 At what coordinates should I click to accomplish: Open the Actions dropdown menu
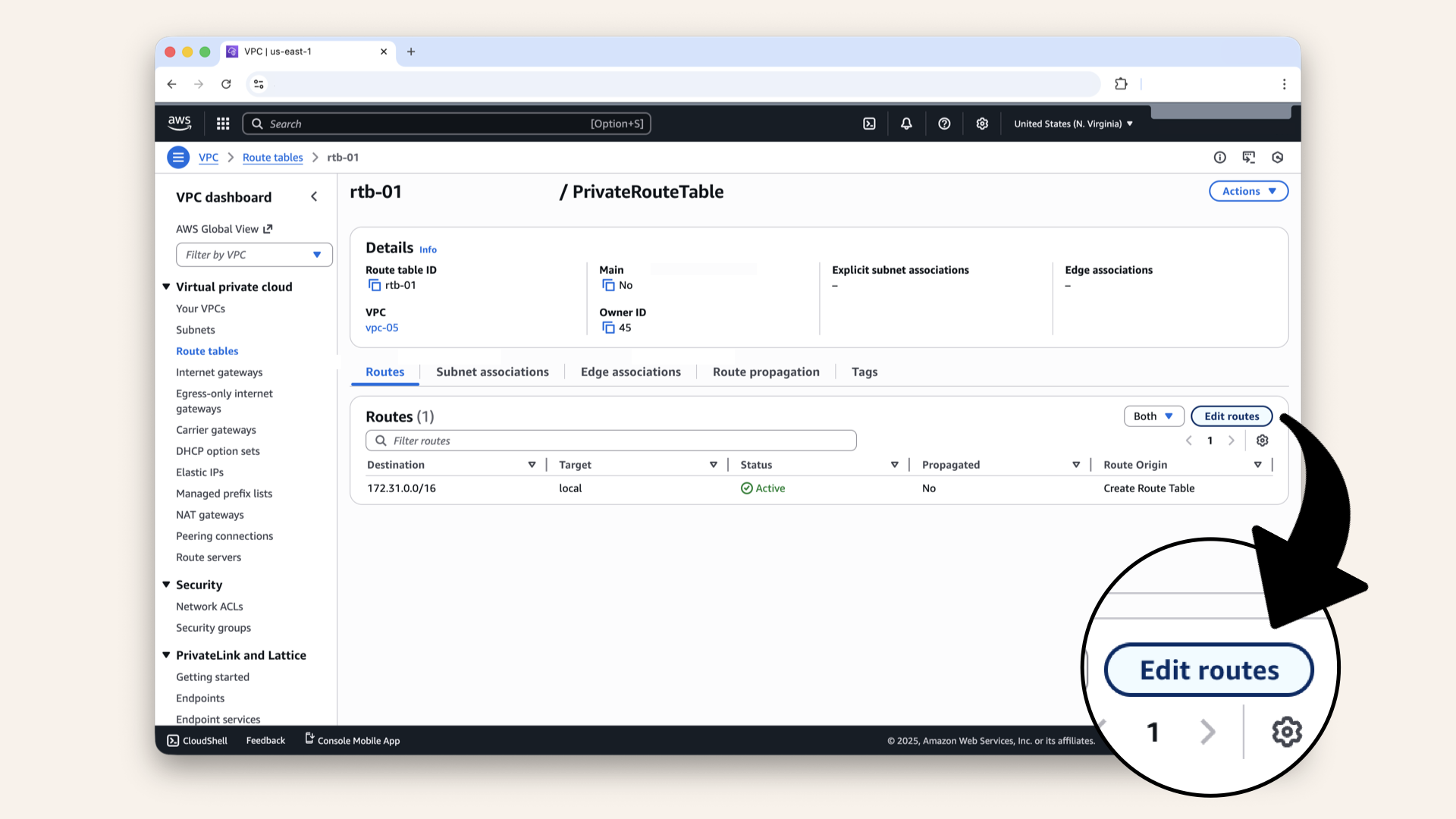pos(1247,191)
